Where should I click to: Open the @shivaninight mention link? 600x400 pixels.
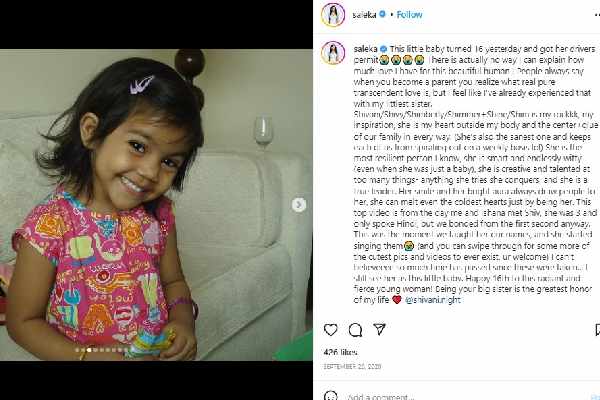(433, 300)
